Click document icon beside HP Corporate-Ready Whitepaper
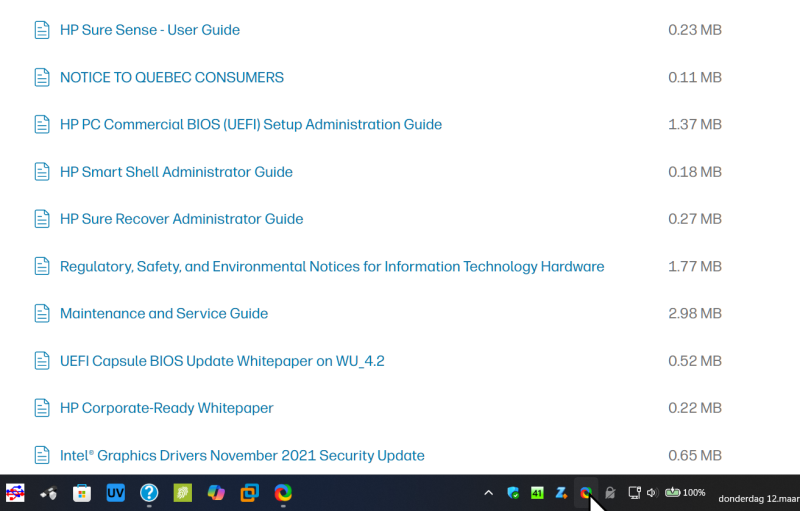 [x=42, y=408]
